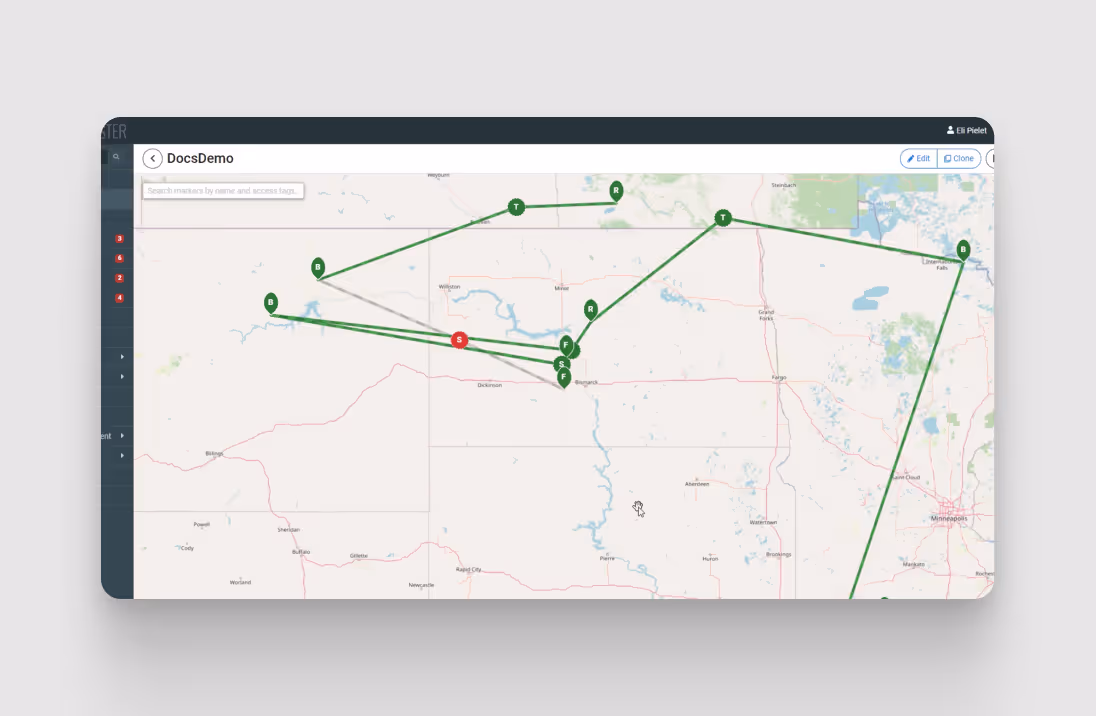Image resolution: width=1096 pixels, height=716 pixels.
Task: Click the Billings city label
Action: pyautogui.click(x=214, y=454)
